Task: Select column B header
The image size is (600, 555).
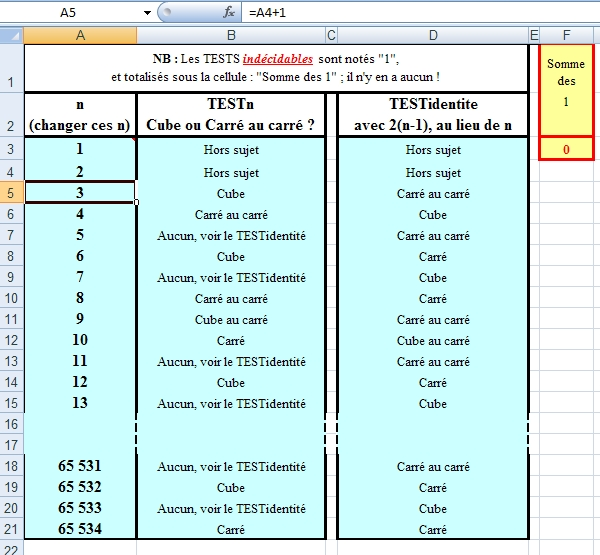Action: (x=230, y=36)
